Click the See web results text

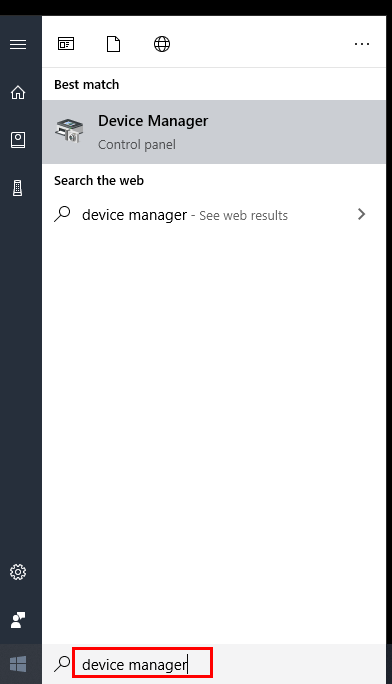[243, 215]
